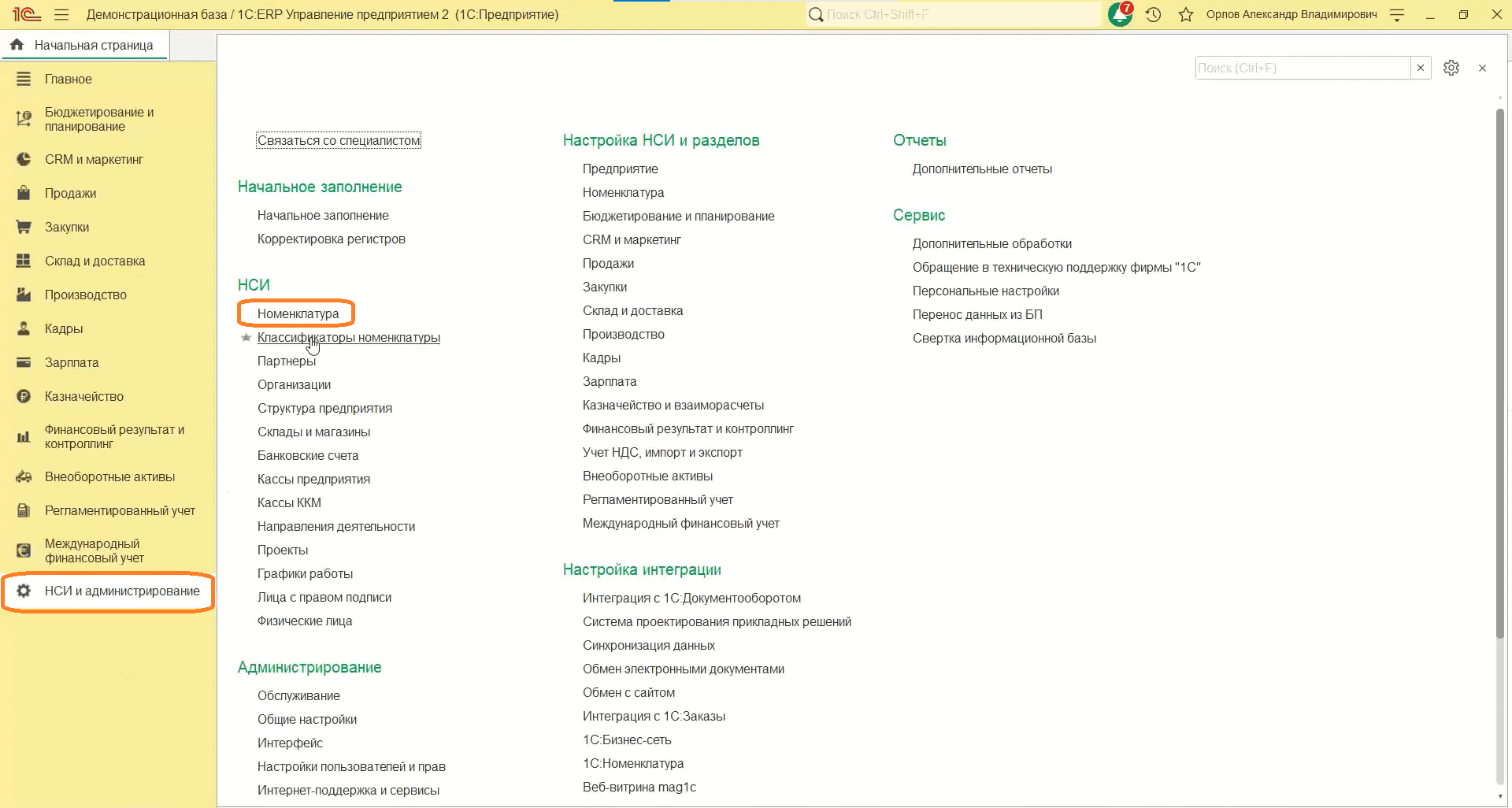This screenshot has height=808, width=1512.
Task: Open Дополнительные отчеты link
Action: [982, 169]
